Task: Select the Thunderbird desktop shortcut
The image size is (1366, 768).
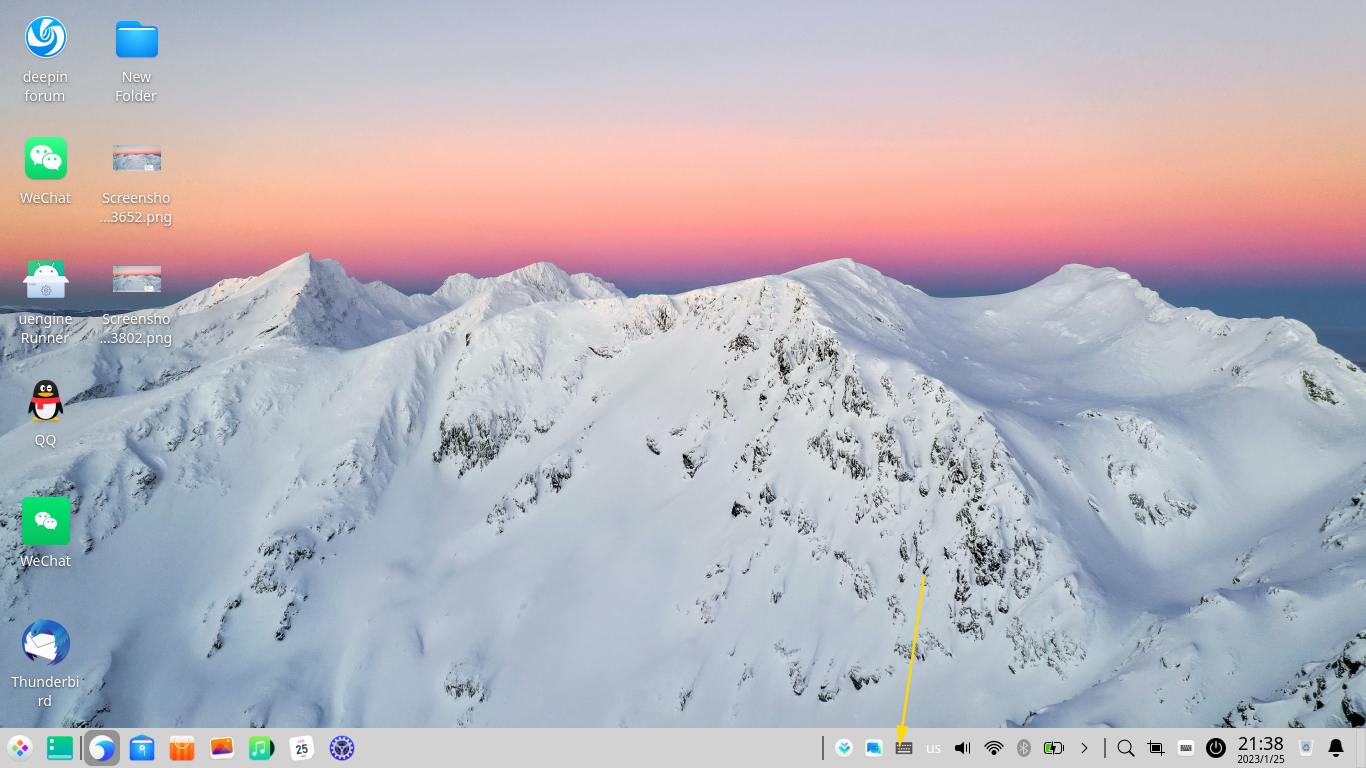Action: point(46,664)
